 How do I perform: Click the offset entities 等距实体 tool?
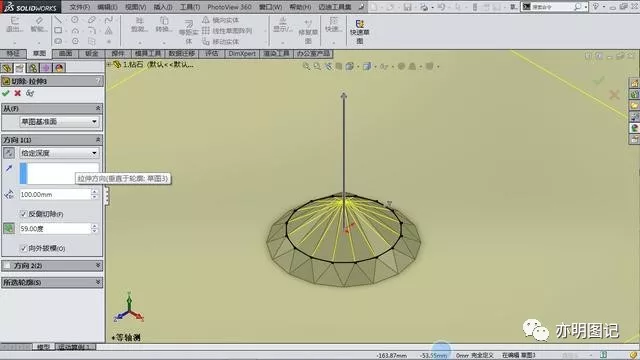tap(189, 32)
